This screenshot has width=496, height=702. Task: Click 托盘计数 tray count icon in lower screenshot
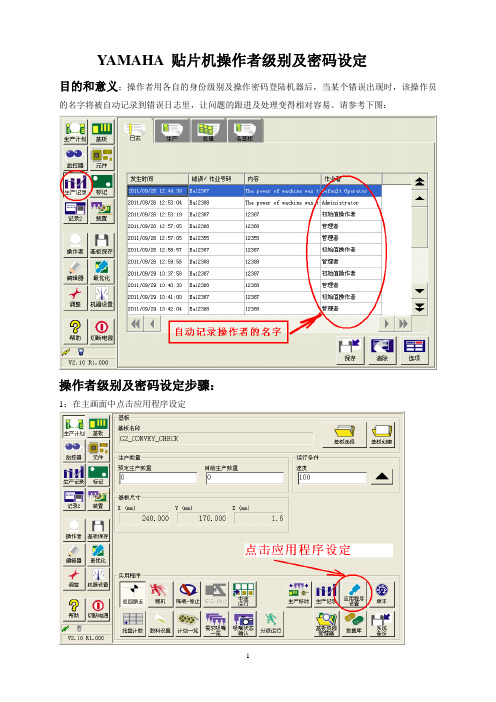133,623
